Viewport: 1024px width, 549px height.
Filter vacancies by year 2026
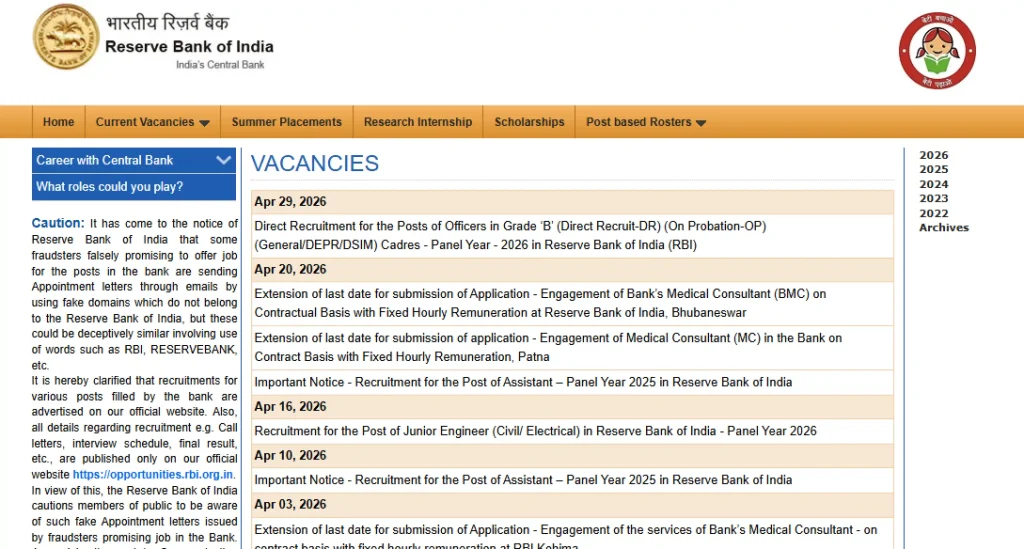[x=933, y=155]
